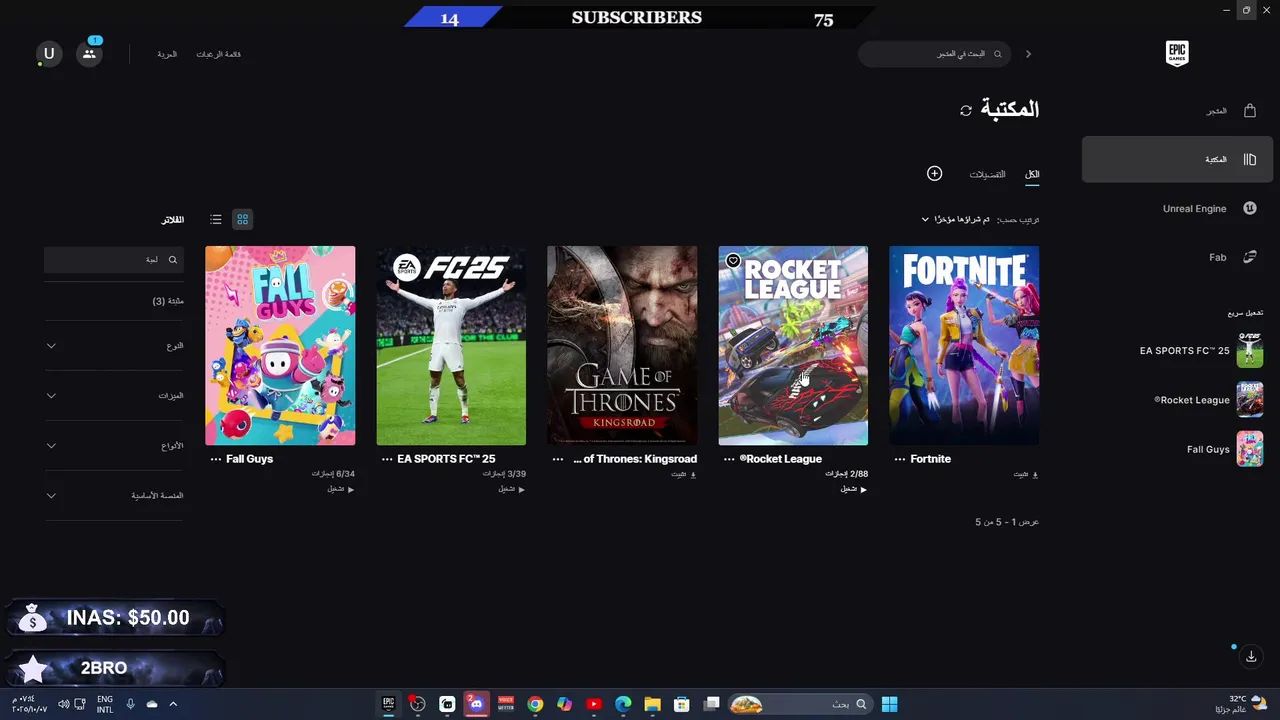The width and height of the screenshot is (1280, 720).
Task: Select the Fab sidebar label
Action: (1217, 258)
